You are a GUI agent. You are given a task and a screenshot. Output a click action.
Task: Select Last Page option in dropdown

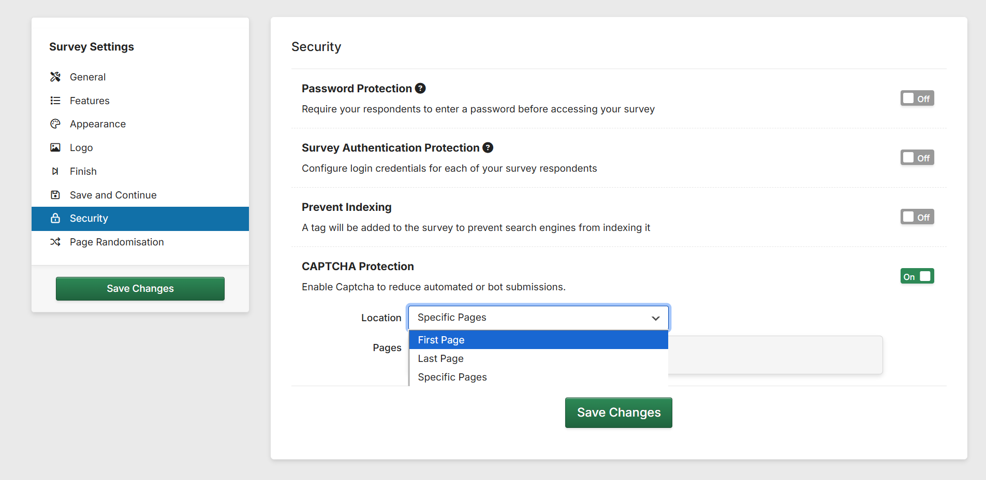click(538, 359)
